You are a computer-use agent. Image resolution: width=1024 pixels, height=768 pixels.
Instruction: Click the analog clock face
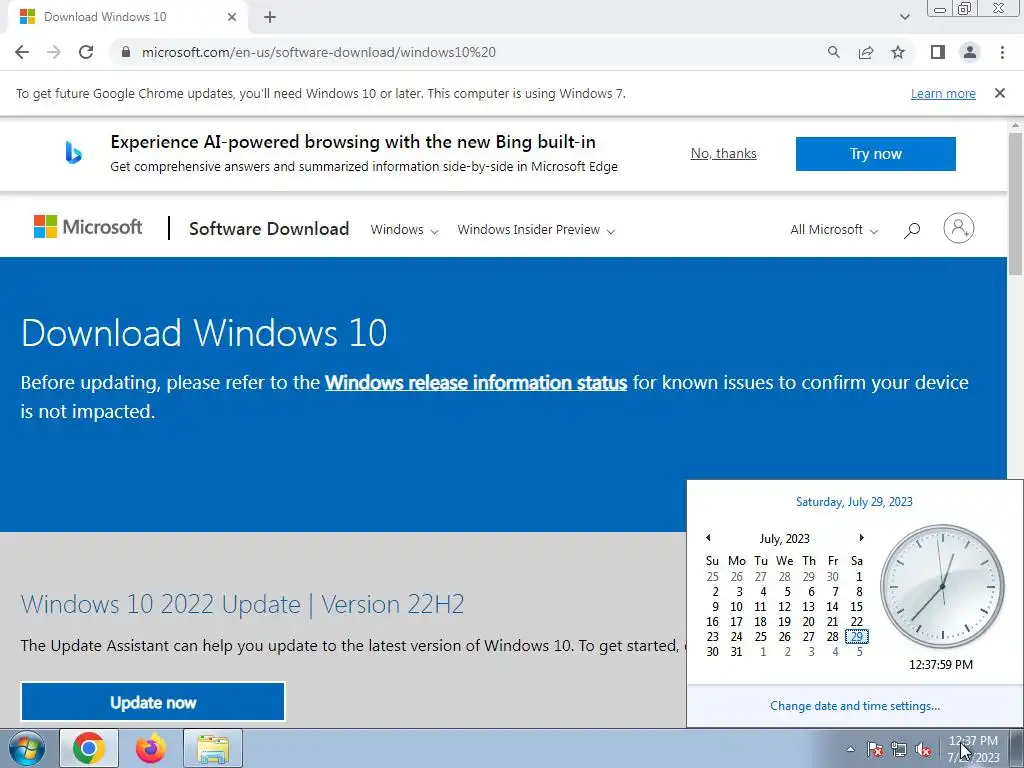point(942,586)
